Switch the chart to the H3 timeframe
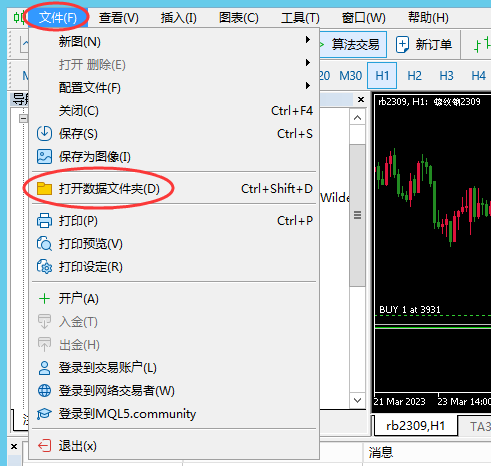This screenshot has height=466, width=491. pos(446,76)
